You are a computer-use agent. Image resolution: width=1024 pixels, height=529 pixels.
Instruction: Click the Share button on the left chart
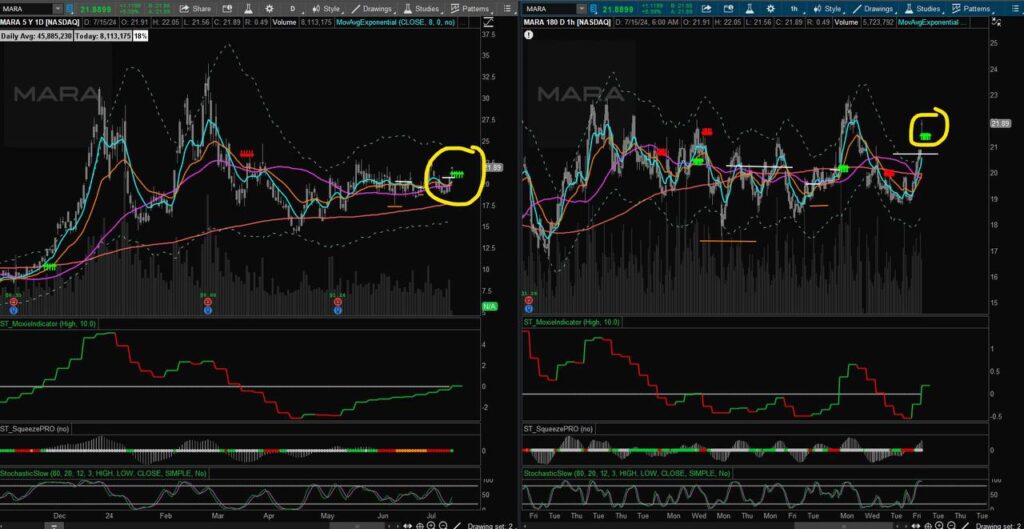[x=195, y=8]
